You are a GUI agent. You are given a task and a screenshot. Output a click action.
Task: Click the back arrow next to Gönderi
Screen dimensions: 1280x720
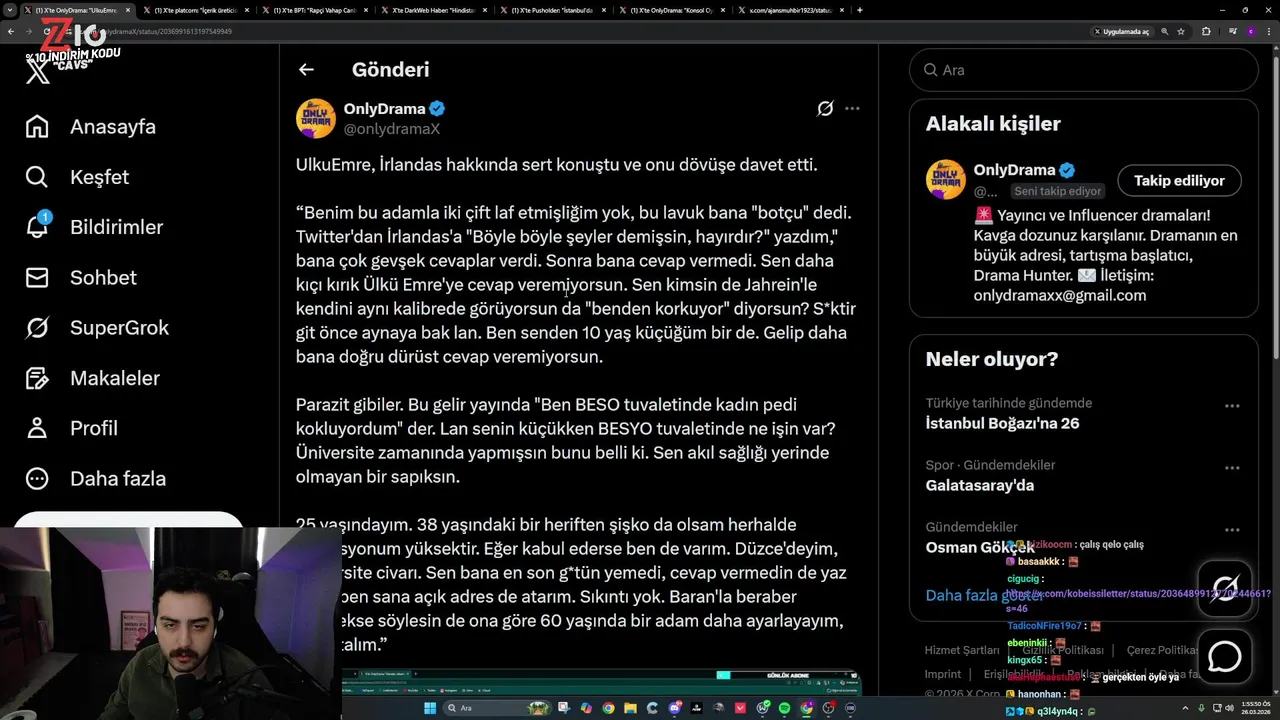(x=306, y=69)
